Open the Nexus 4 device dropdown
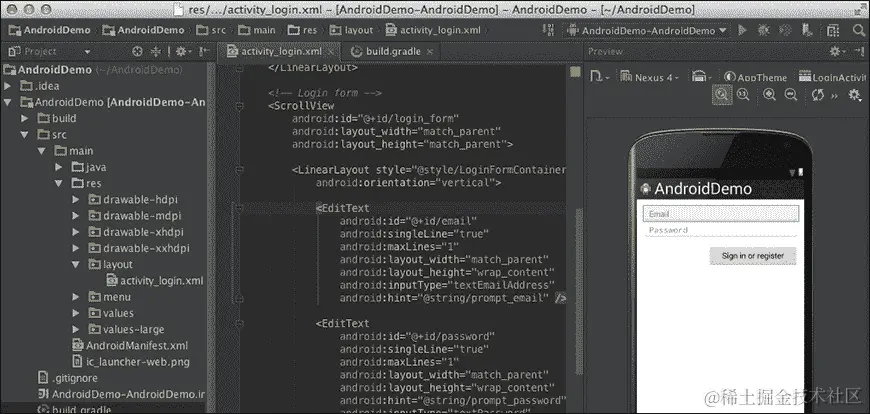This screenshot has width=870, height=414. [650, 77]
